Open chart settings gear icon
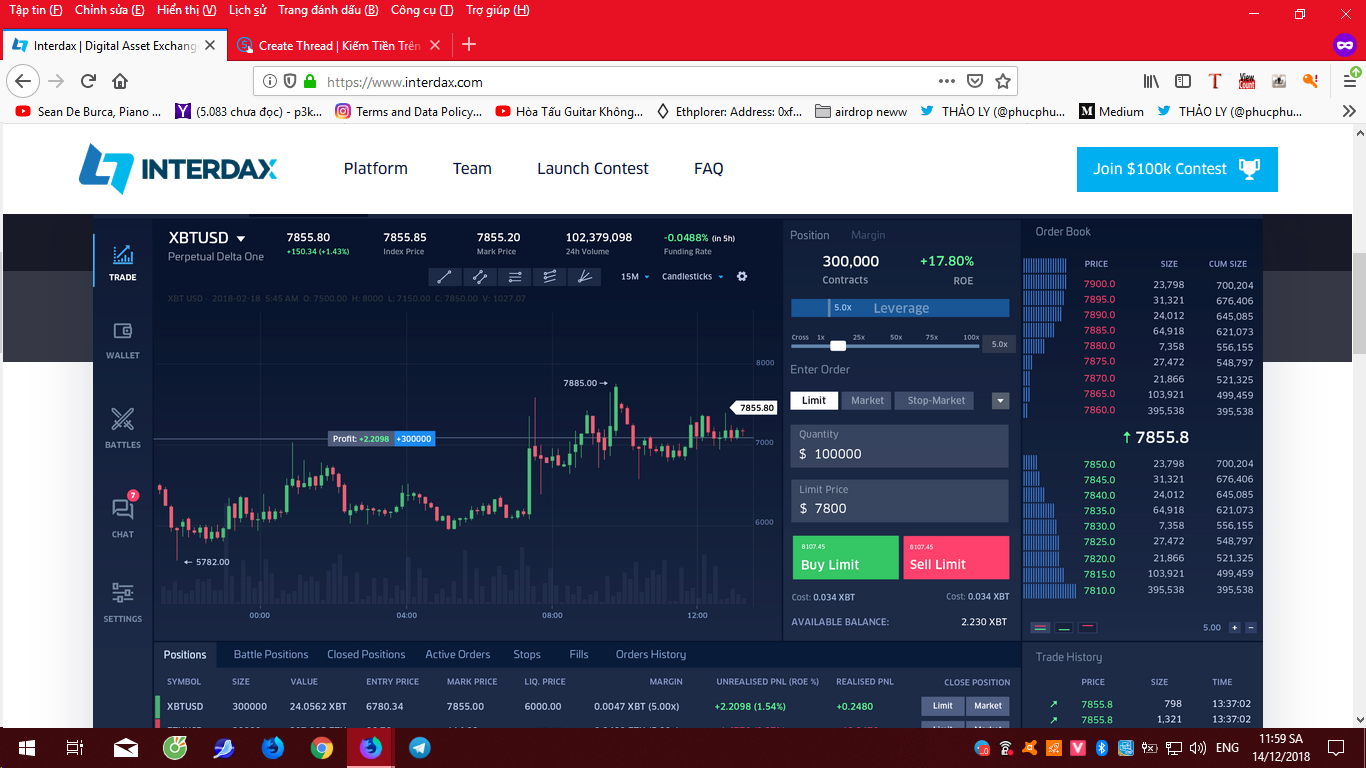The width and height of the screenshot is (1366, 768). [742, 276]
